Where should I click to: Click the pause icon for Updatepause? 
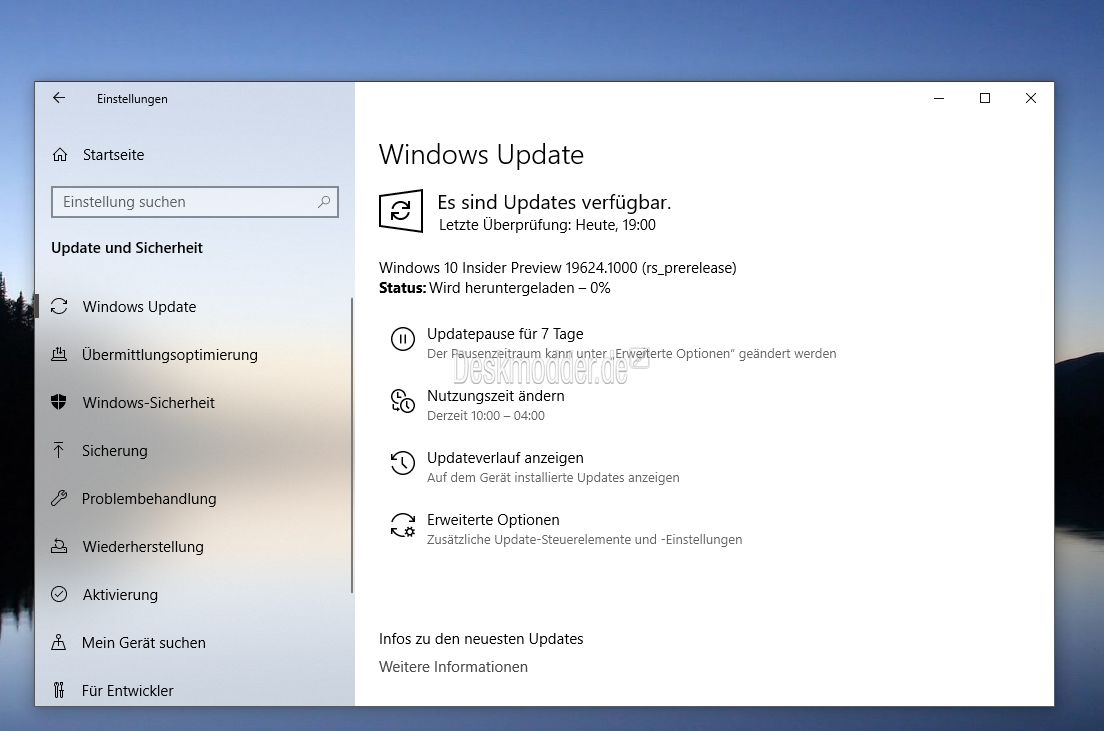pyautogui.click(x=403, y=339)
